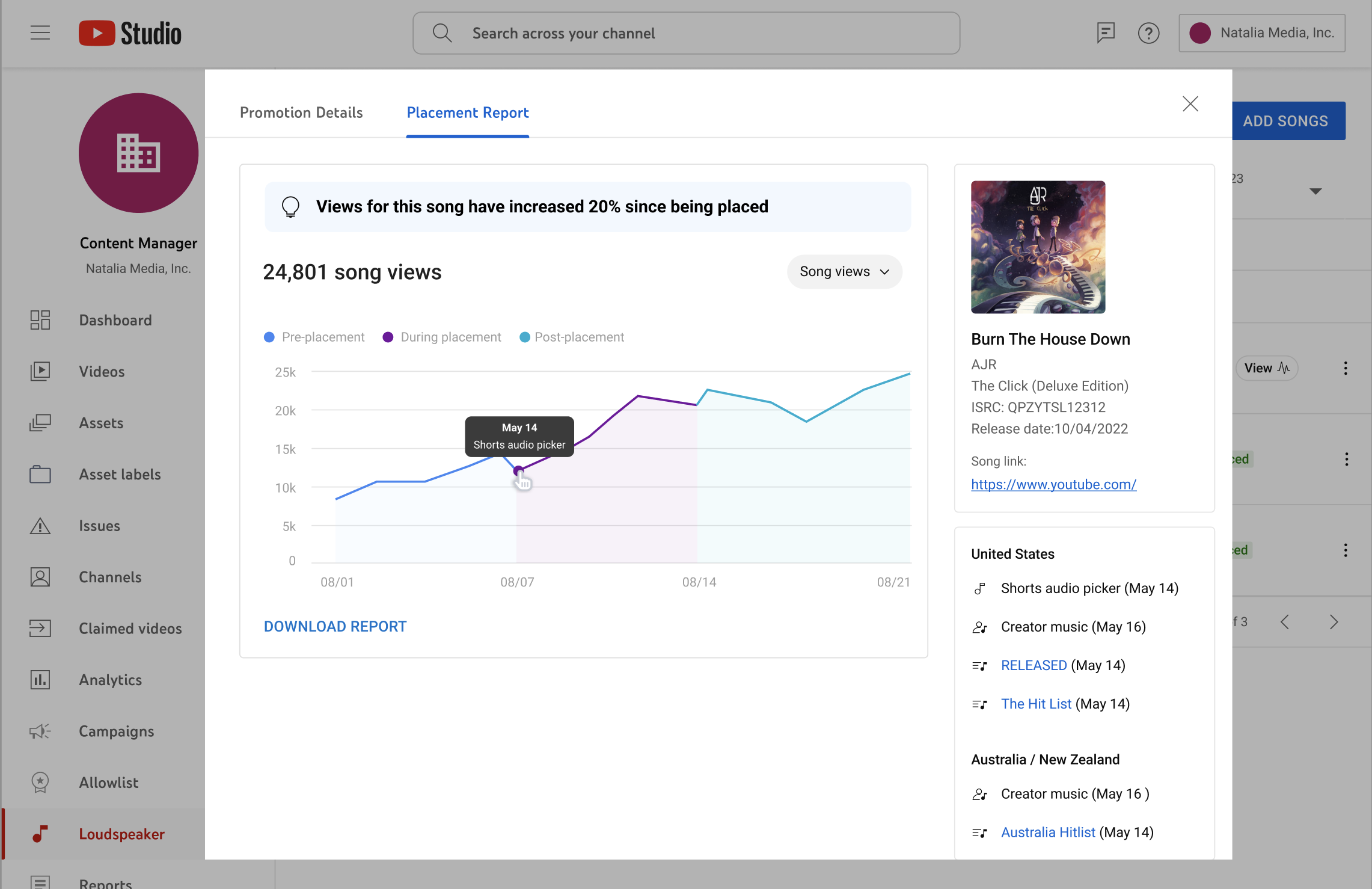
Task: Click the Claimed videos sidebar icon
Action: (x=40, y=629)
